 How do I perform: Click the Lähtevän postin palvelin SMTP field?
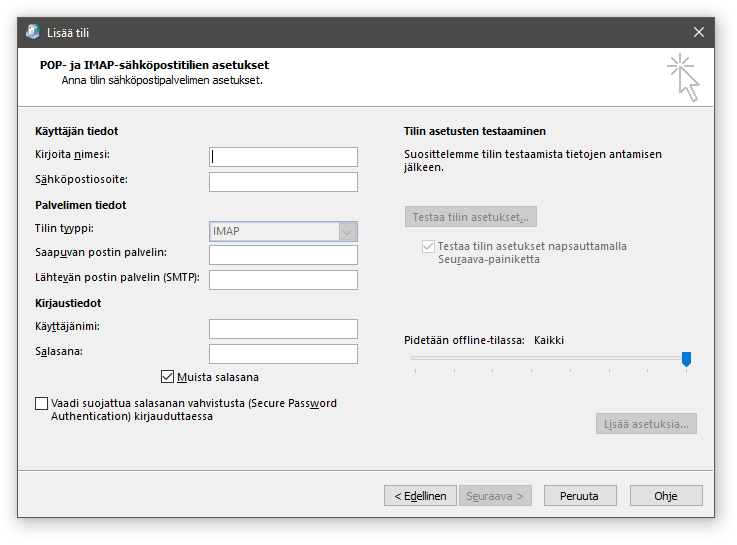pos(283,280)
